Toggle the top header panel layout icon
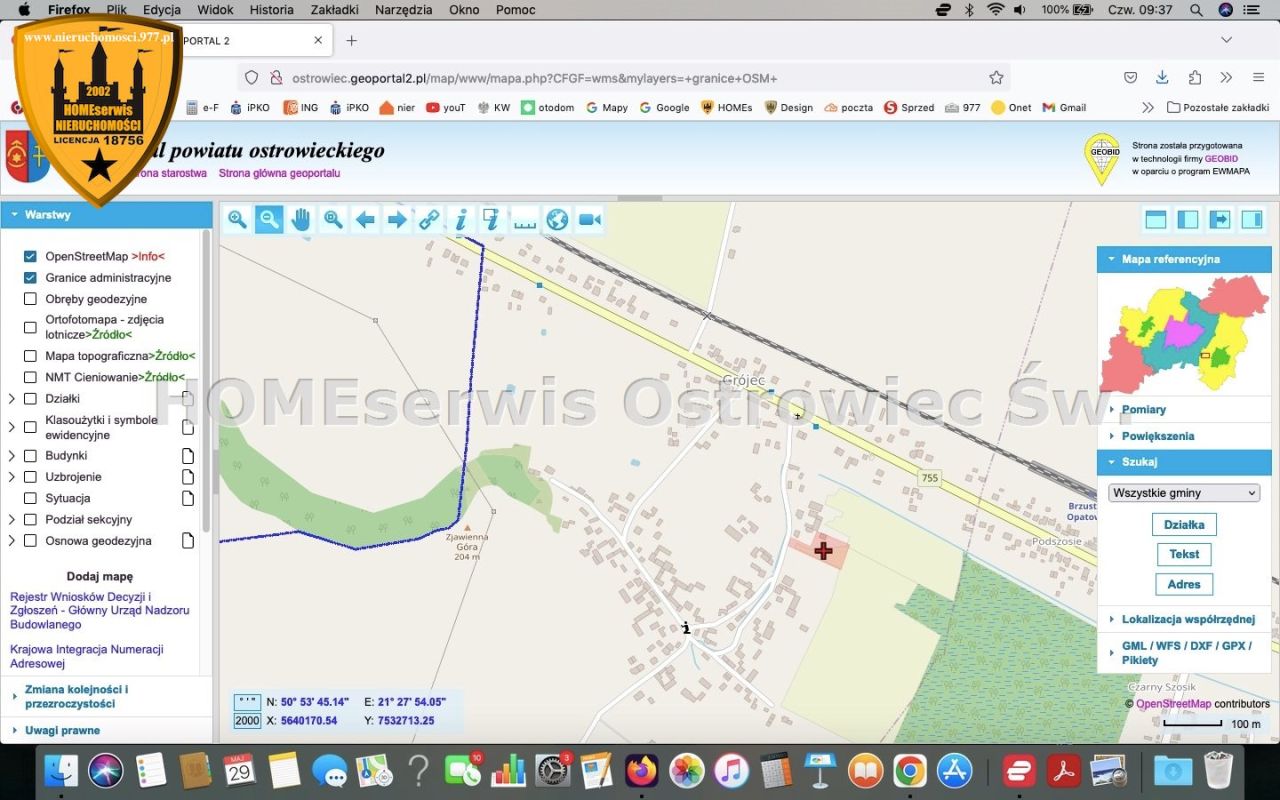Screen dimensions: 1280x800 [1156, 220]
